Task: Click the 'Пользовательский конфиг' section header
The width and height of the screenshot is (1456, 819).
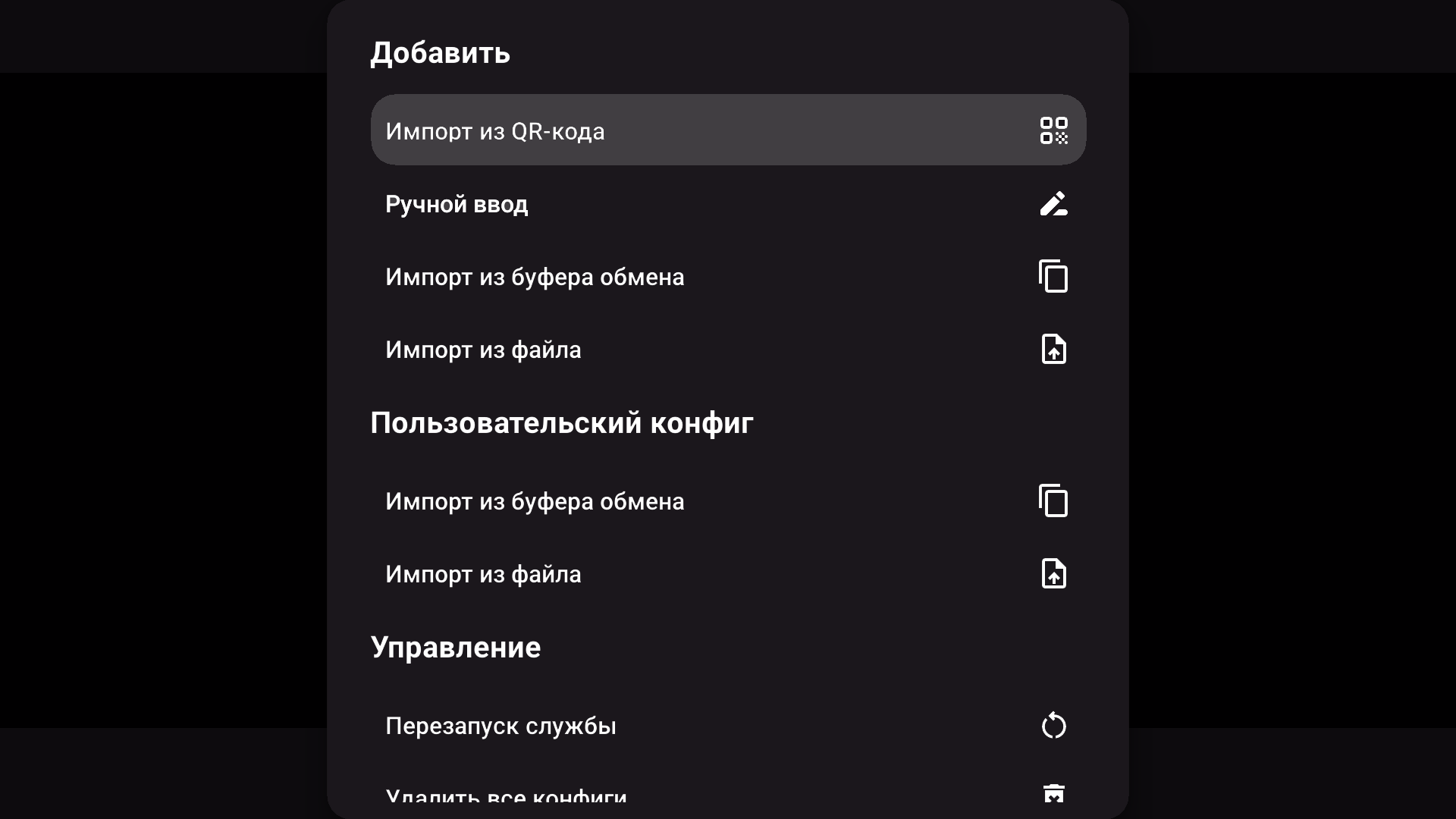Action: coord(561,422)
